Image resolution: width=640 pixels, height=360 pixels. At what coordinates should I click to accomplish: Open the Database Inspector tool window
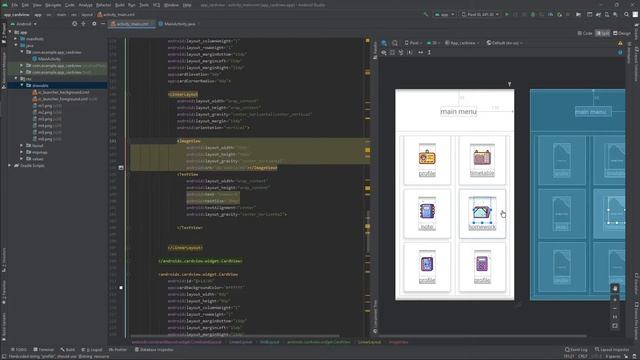point(154,350)
